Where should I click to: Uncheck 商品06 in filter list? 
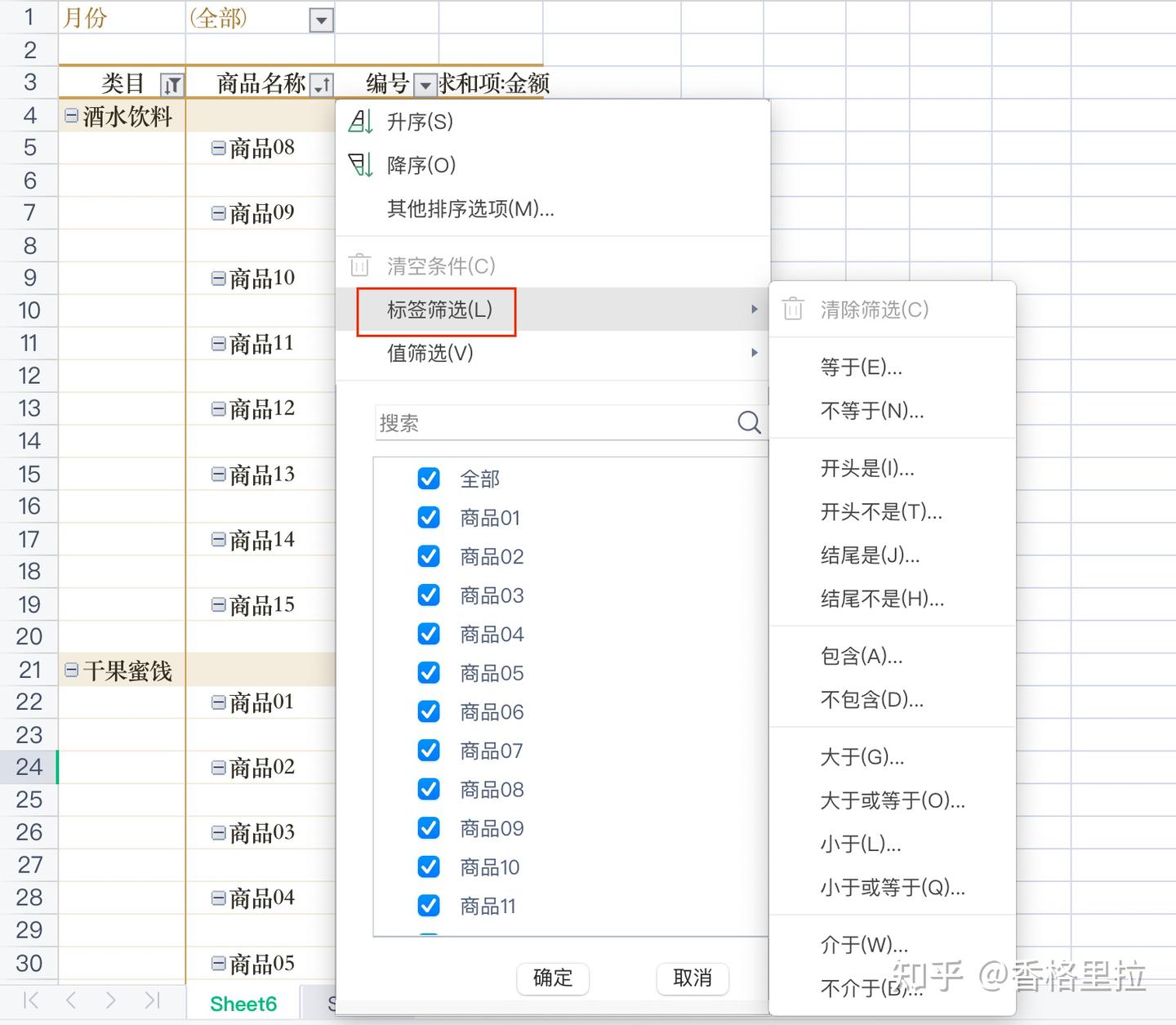click(x=429, y=711)
